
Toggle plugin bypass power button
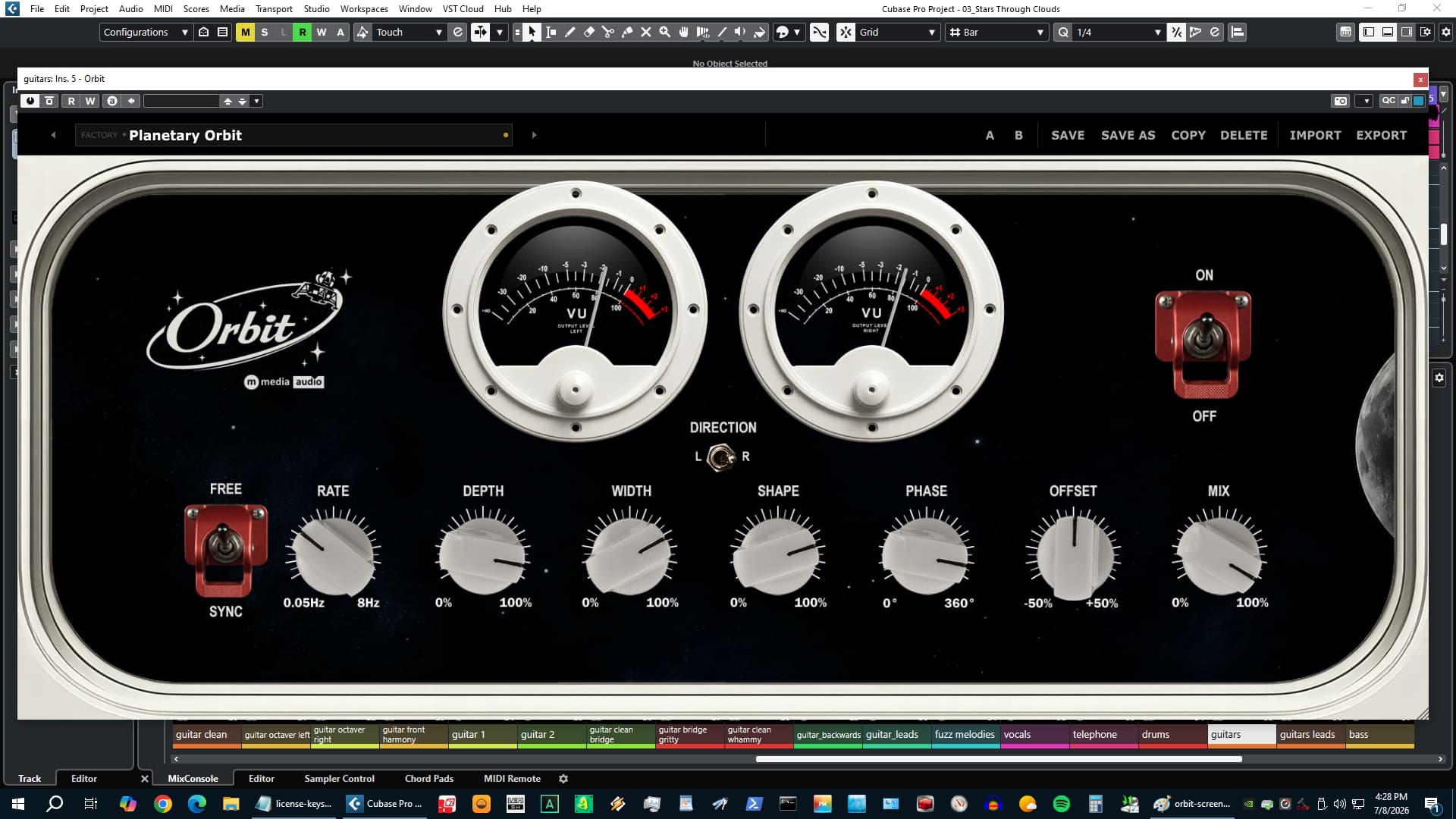tap(30, 101)
